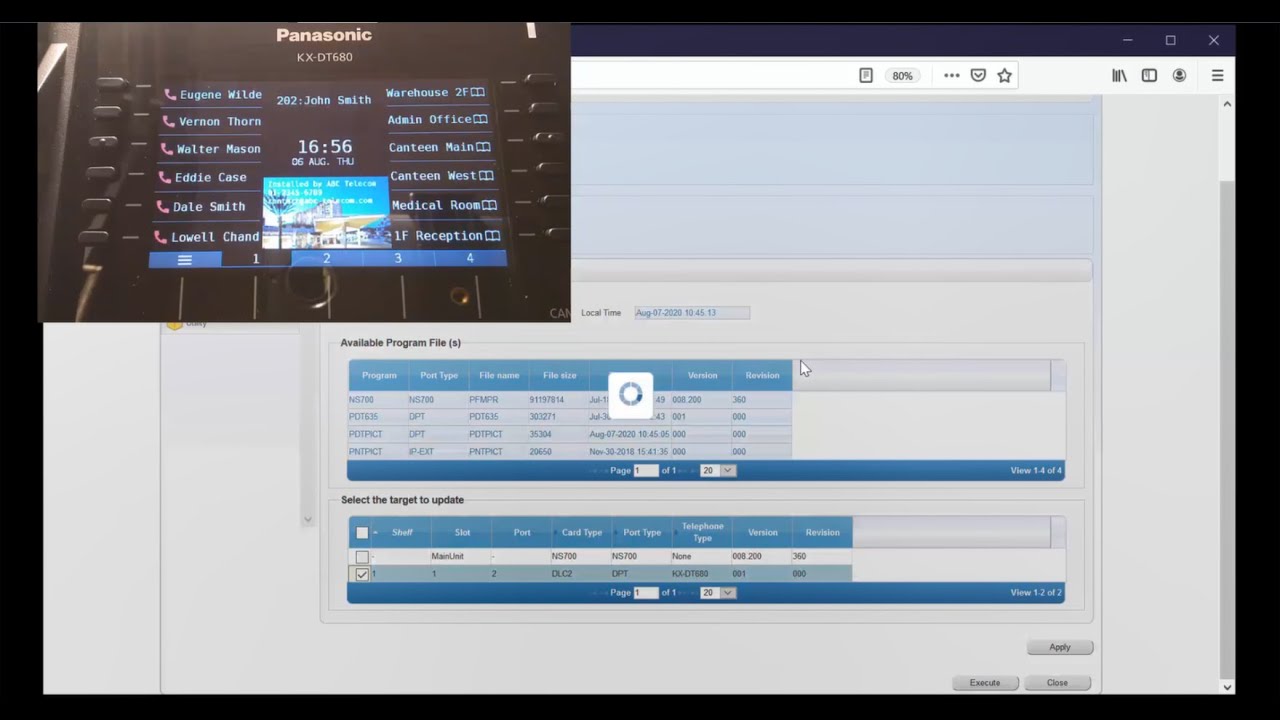
Task: Open the Firefox Library icon
Action: tap(1119, 75)
